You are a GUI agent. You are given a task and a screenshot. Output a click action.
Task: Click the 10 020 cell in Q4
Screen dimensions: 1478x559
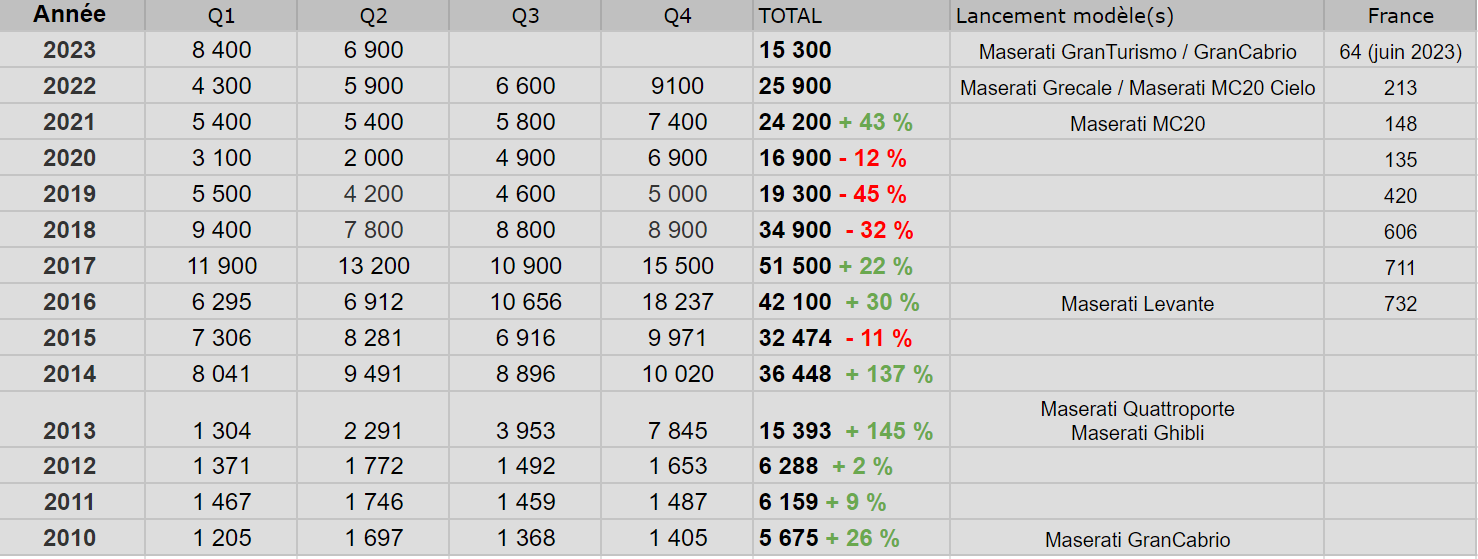[677, 374]
